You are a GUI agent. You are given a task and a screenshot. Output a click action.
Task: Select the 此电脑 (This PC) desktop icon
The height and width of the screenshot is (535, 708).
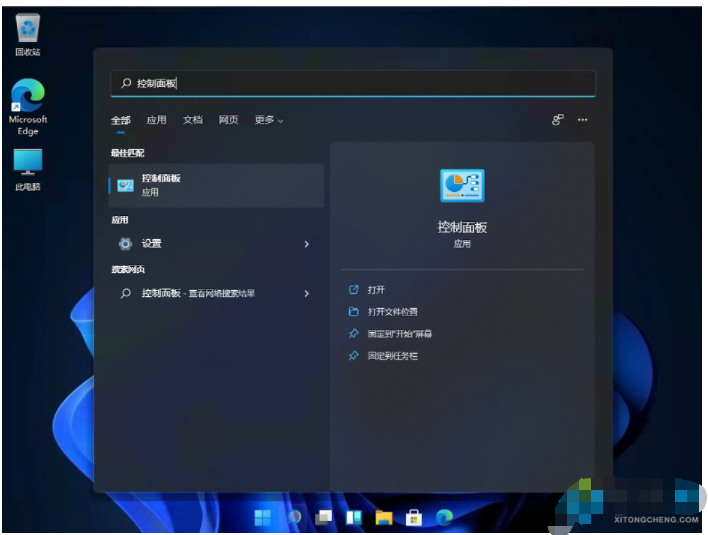coord(27,169)
